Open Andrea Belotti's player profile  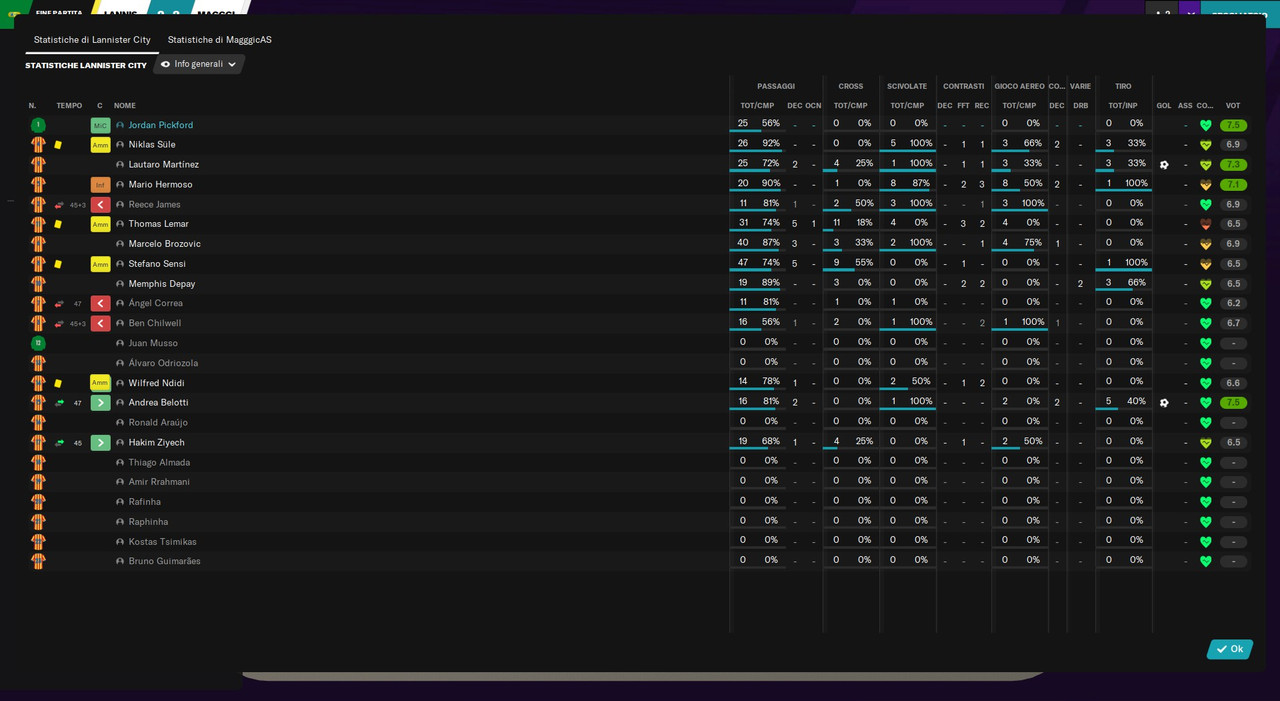tap(158, 403)
